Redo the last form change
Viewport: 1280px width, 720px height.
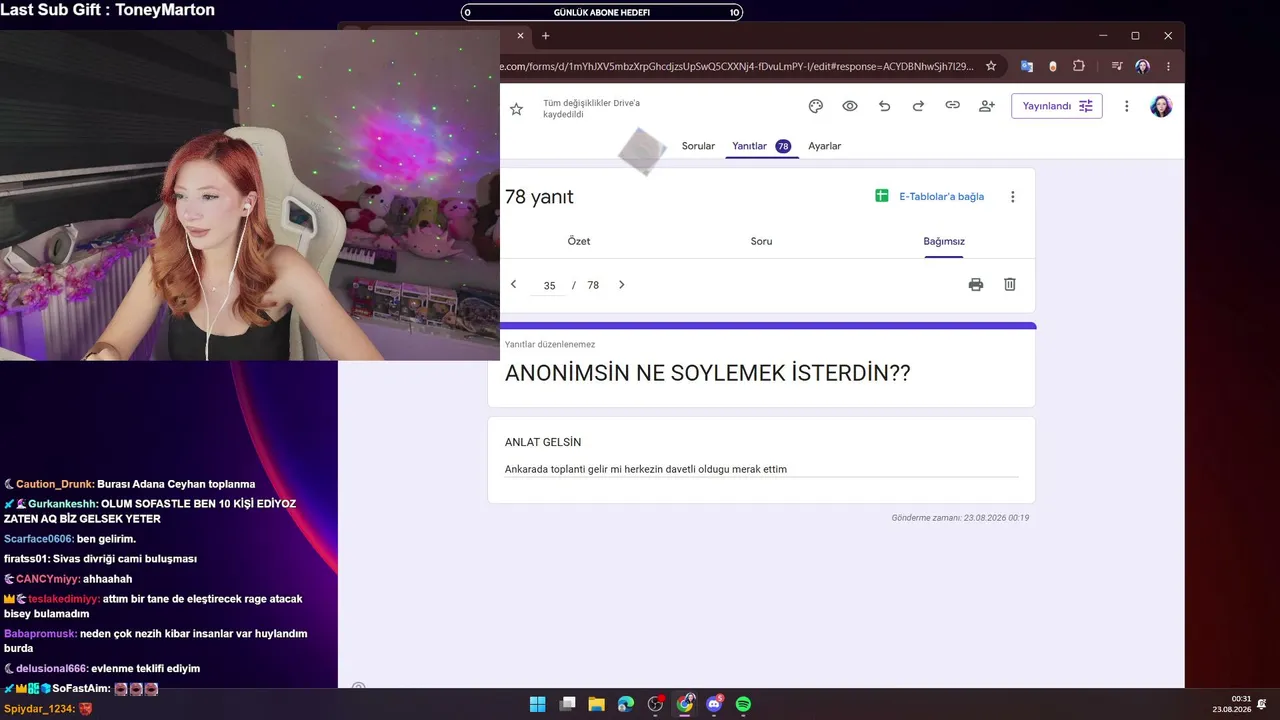[918, 106]
